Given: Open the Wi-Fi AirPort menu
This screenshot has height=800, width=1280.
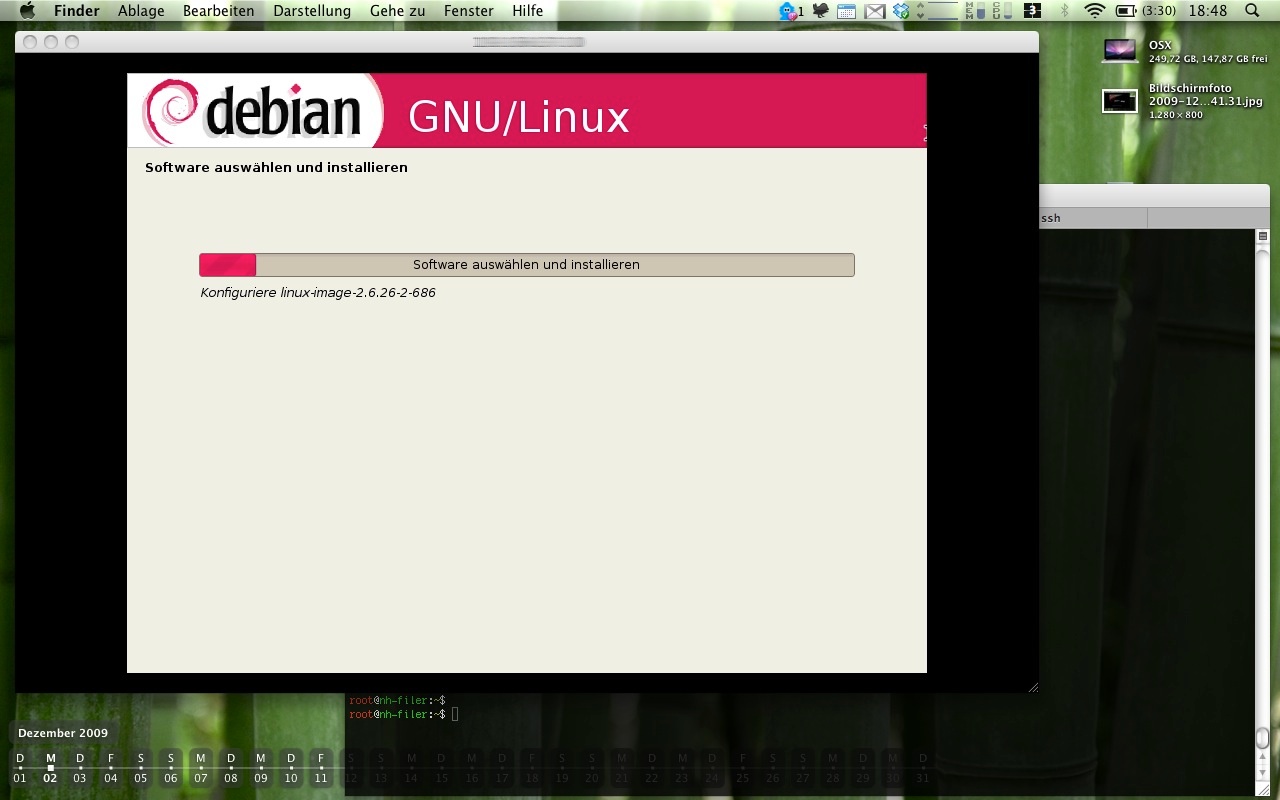Looking at the screenshot, I should click(1095, 11).
